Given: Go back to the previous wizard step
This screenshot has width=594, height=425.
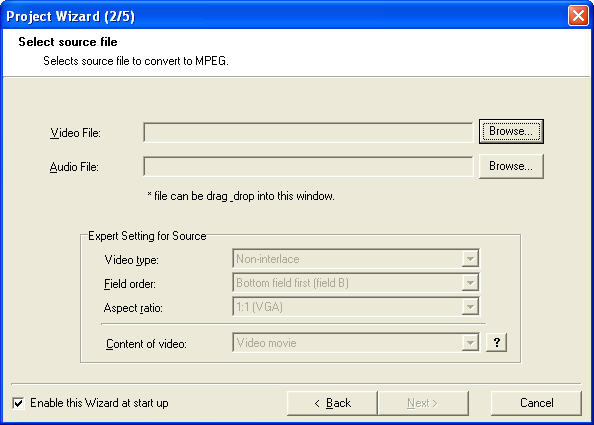Looking at the screenshot, I should click(x=332, y=403).
